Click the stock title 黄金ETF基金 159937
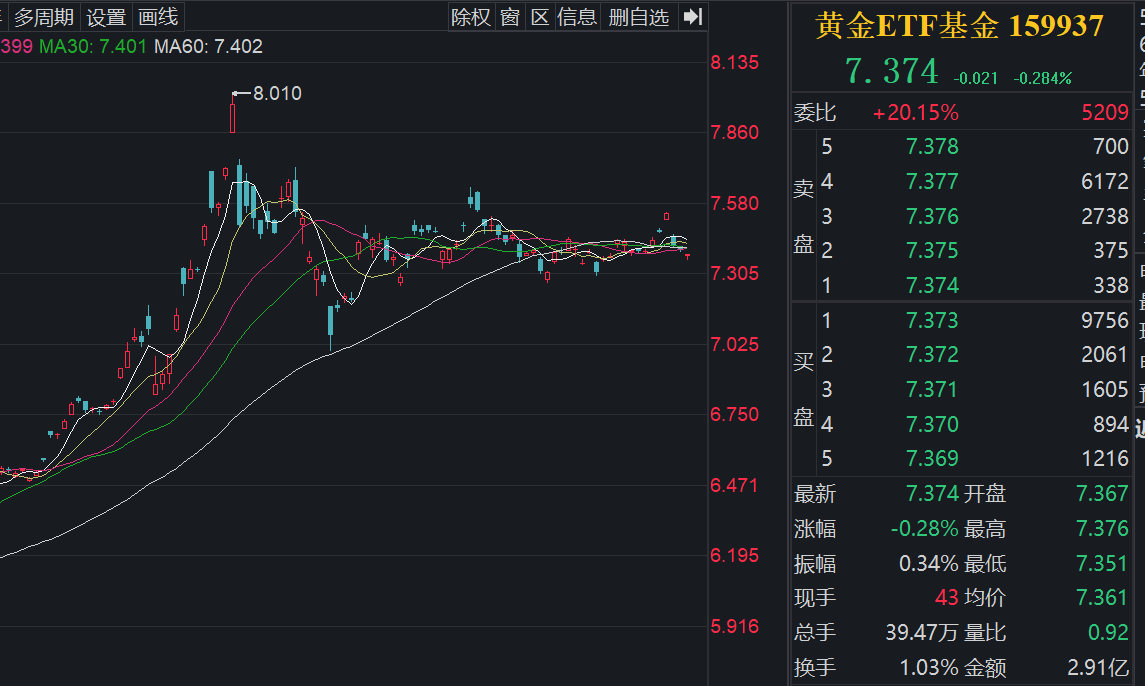The height and width of the screenshot is (686, 1145). 959,26
